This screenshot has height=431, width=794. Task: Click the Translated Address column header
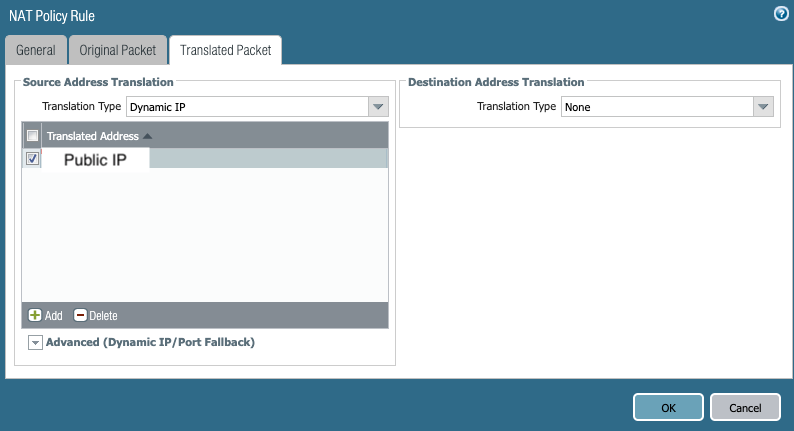(x=93, y=136)
